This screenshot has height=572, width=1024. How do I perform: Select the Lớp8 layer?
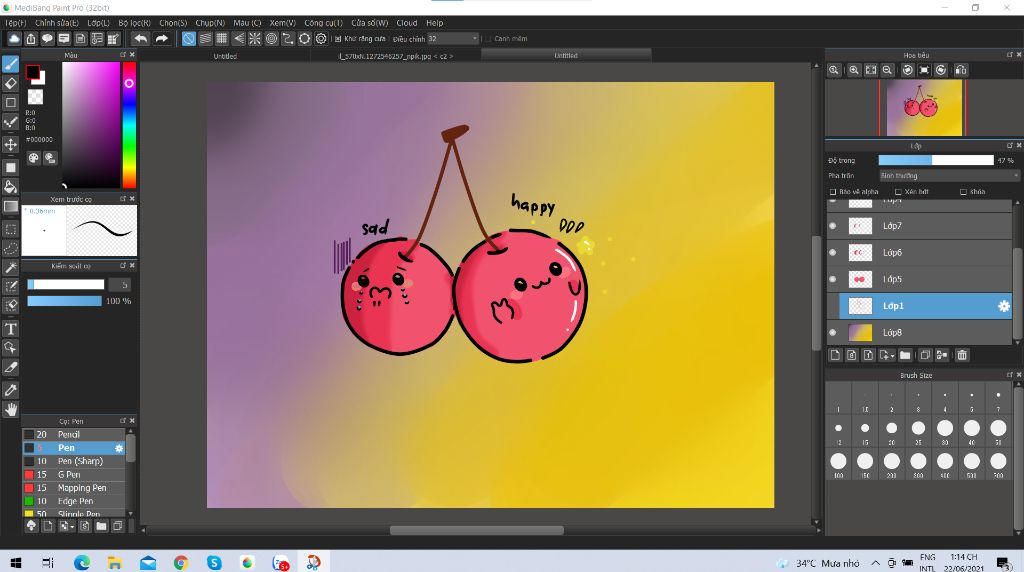coord(919,332)
